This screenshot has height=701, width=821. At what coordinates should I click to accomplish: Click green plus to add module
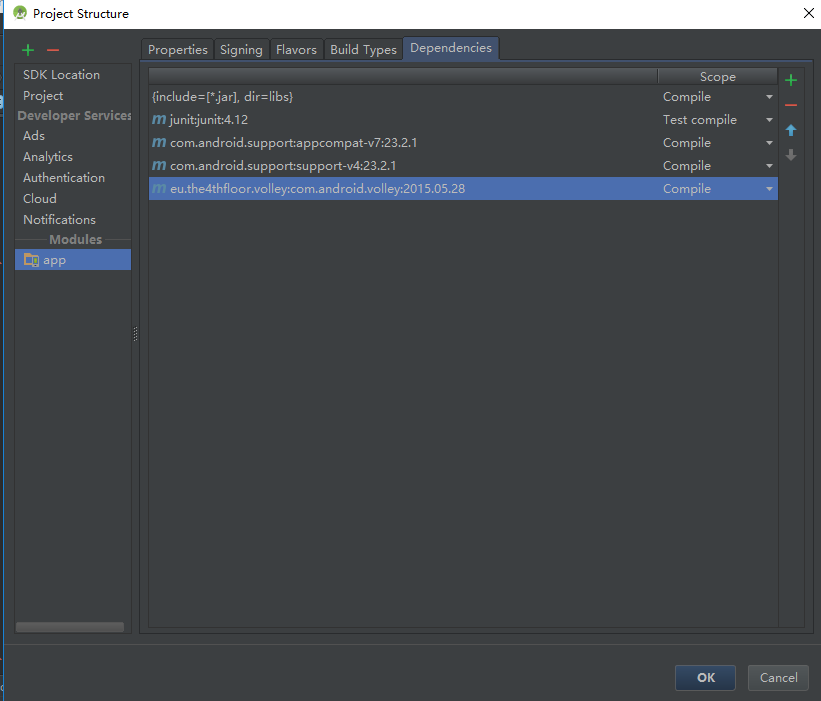(x=28, y=50)
